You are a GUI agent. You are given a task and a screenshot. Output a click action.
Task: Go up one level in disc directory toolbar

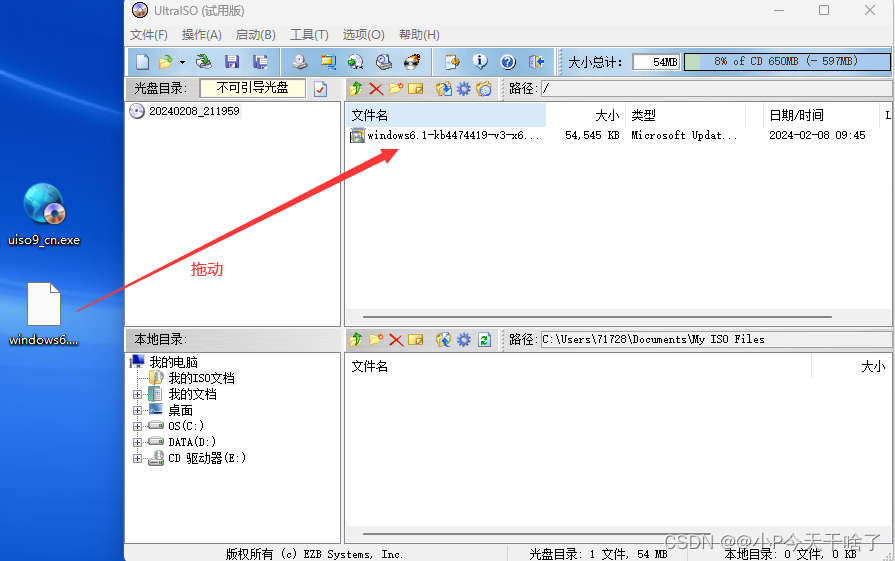(356, 88)
